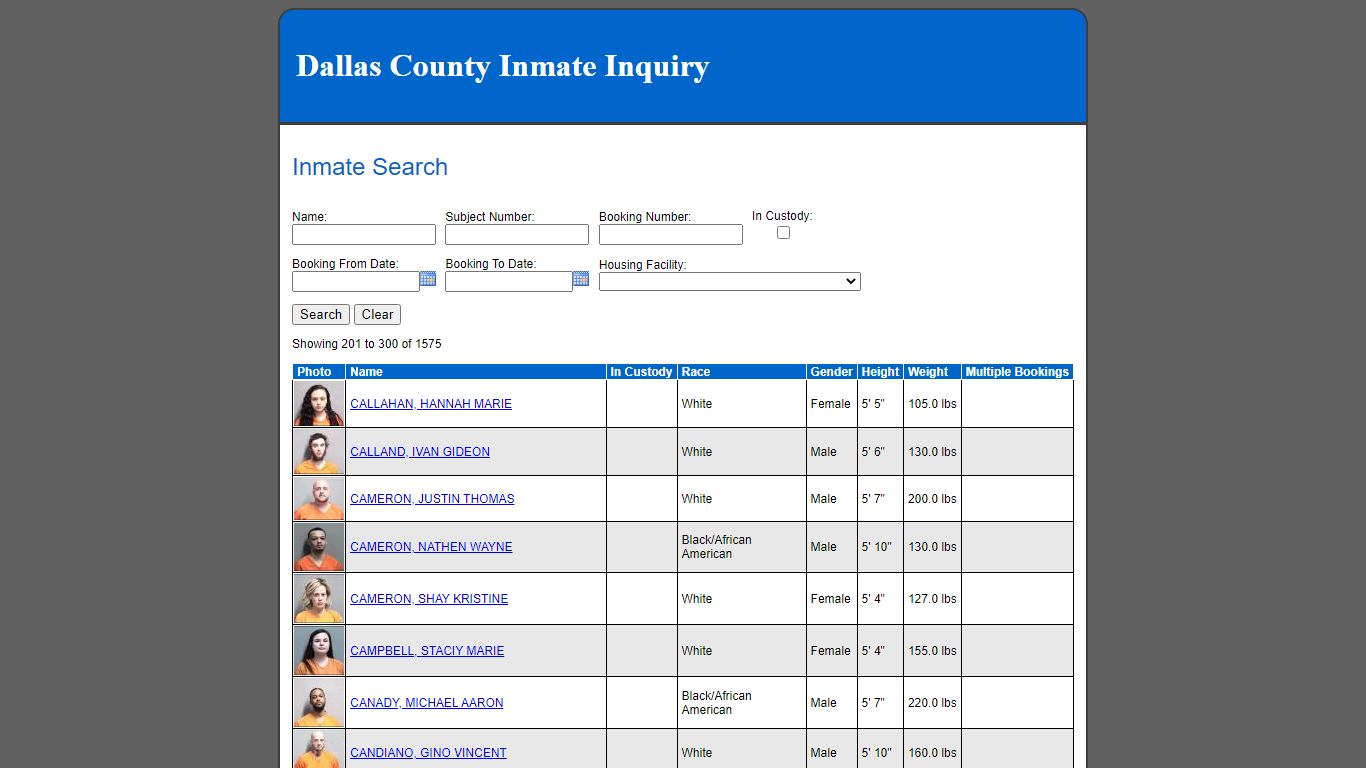
Task: Click Justin Thomas Cameron's photo thumbnail
Action: pos(319,499)
